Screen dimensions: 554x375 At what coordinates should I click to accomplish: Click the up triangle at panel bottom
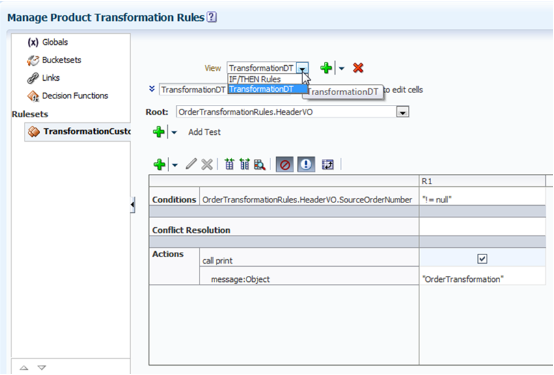(x=24, y=368)
